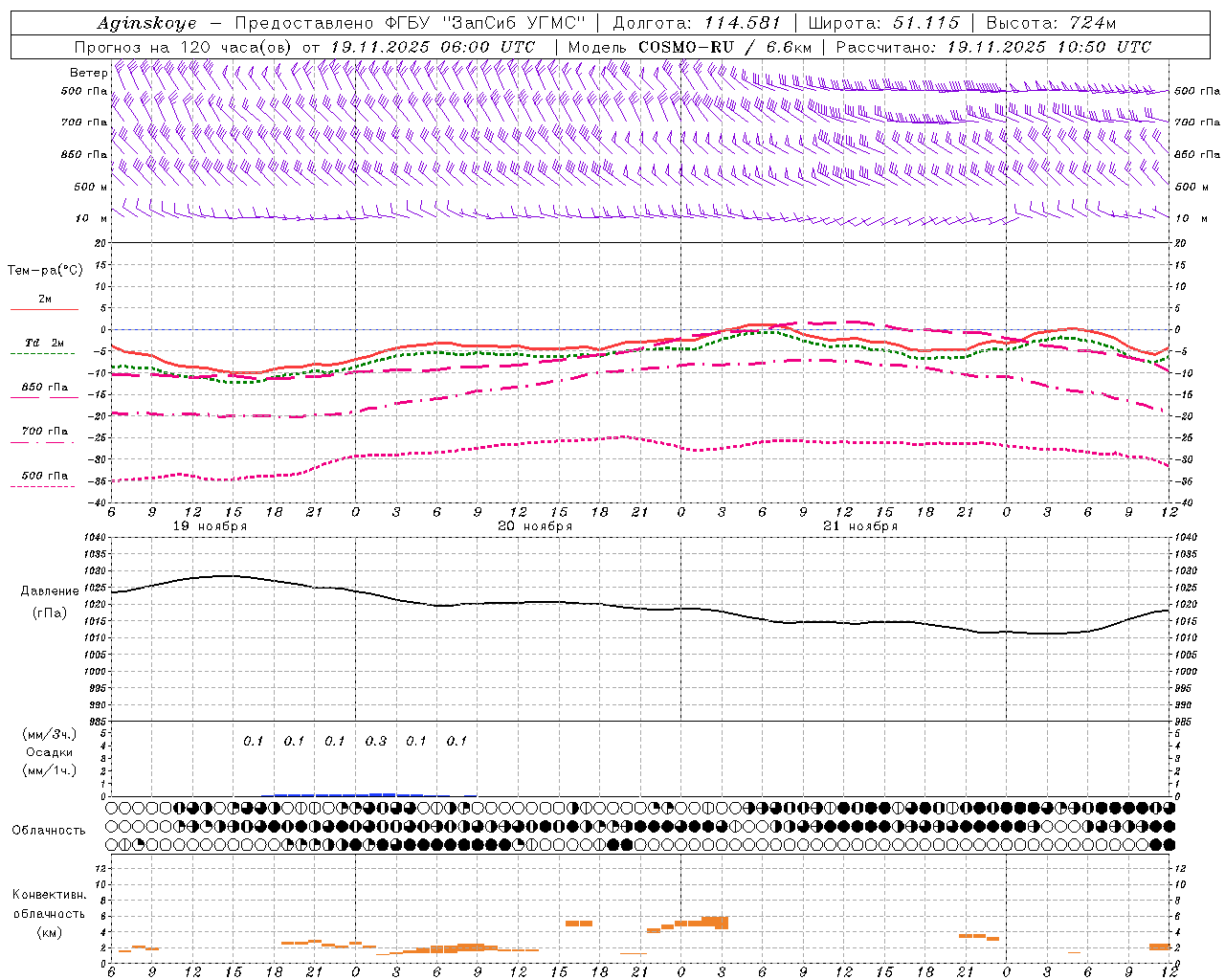
Task: Click the 0.3 precipitation amount value
Action: click(376, 741)
